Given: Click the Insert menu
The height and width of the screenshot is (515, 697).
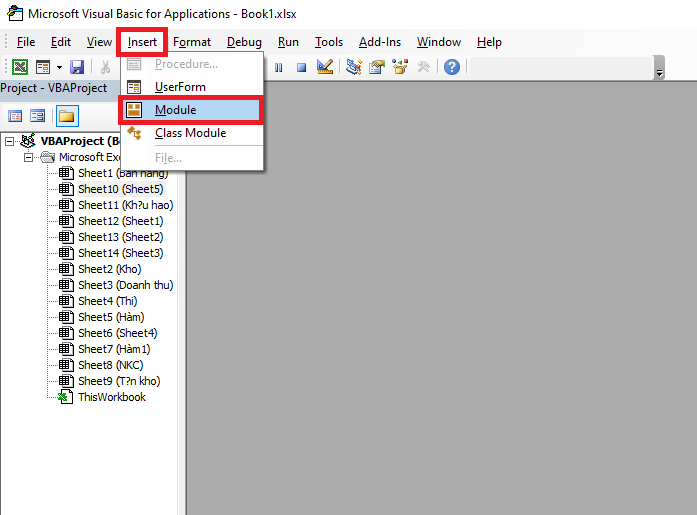Looking at the screenshot, I should coord(142,42).
